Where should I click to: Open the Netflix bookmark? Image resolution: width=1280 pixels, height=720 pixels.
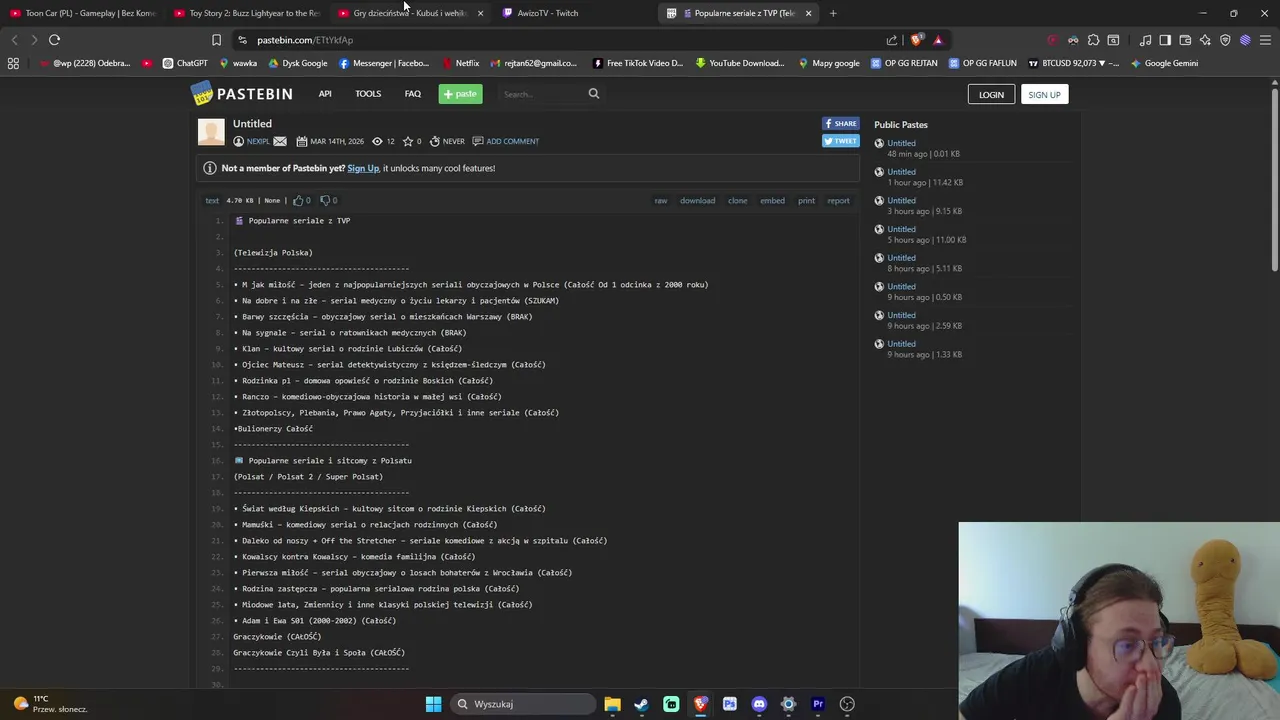coord(461,63)
